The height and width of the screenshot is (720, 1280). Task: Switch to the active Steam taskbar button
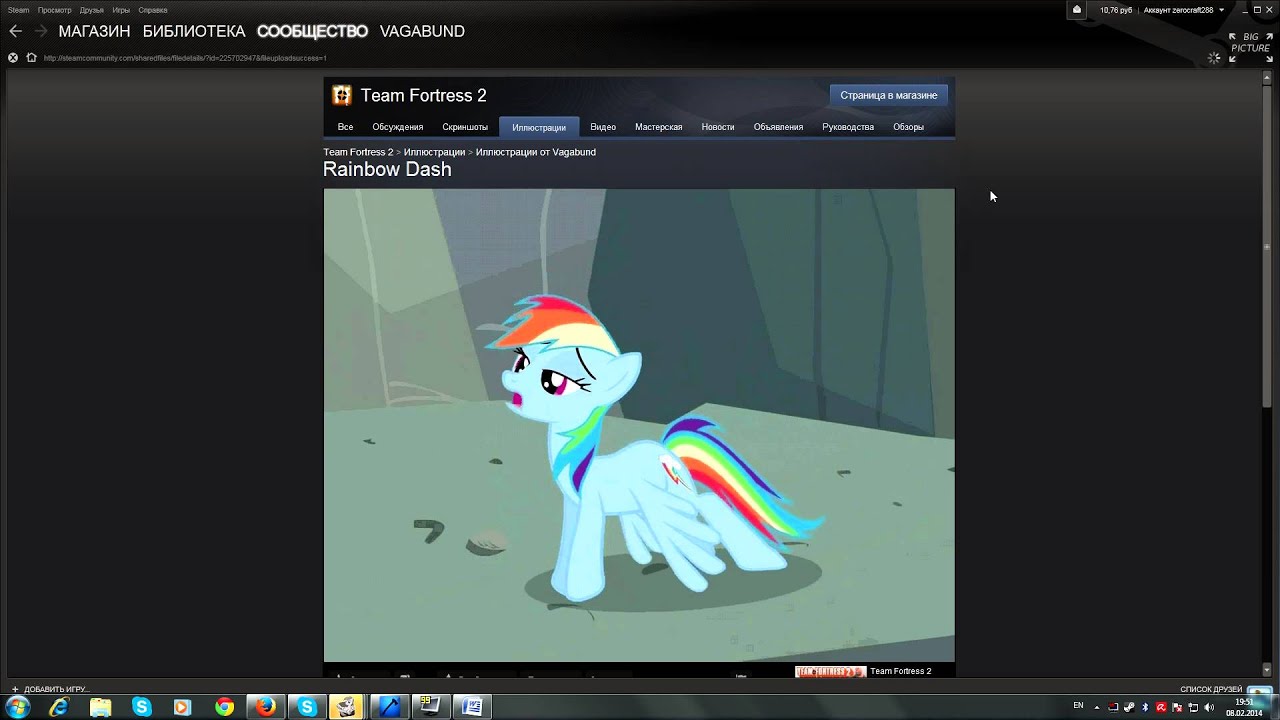(347, 707)
